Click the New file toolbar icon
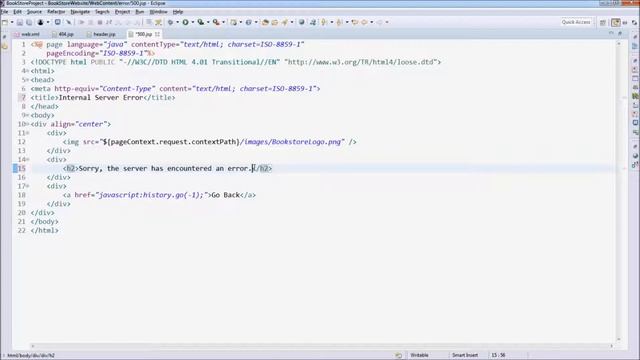The image size is (640, 360). [x=5, y=22]
